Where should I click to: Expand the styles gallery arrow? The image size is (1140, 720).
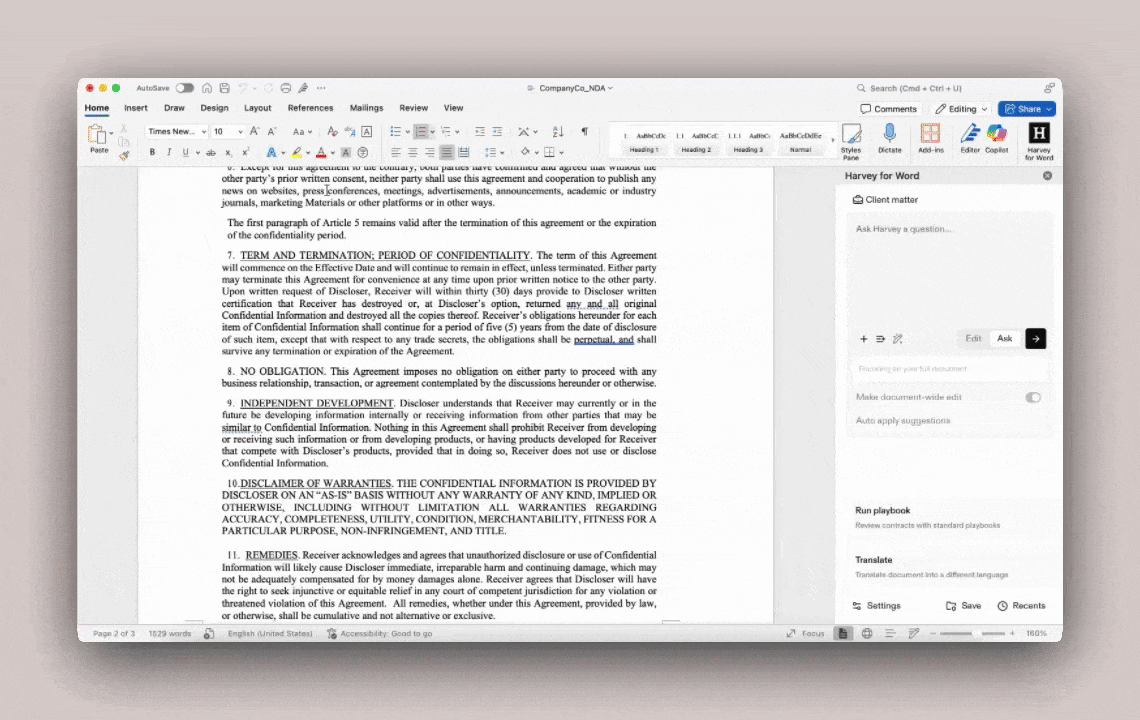[832, 140]
